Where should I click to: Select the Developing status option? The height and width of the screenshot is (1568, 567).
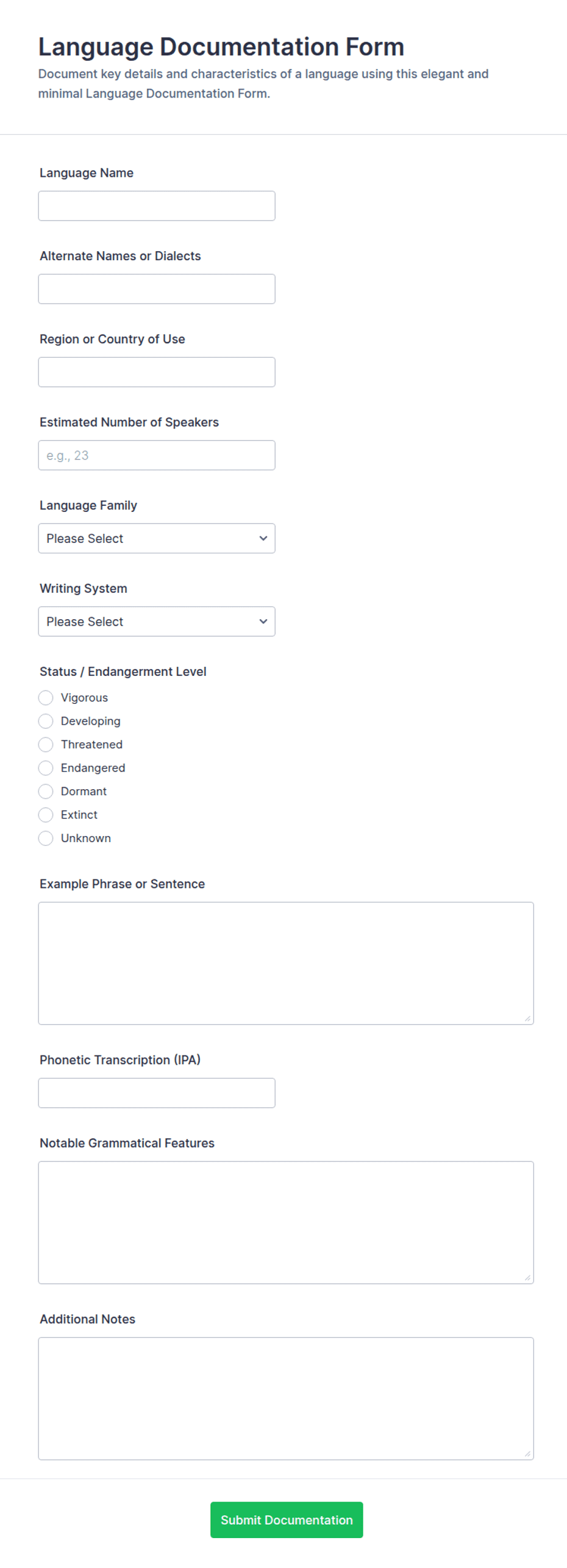coord(46,721)
